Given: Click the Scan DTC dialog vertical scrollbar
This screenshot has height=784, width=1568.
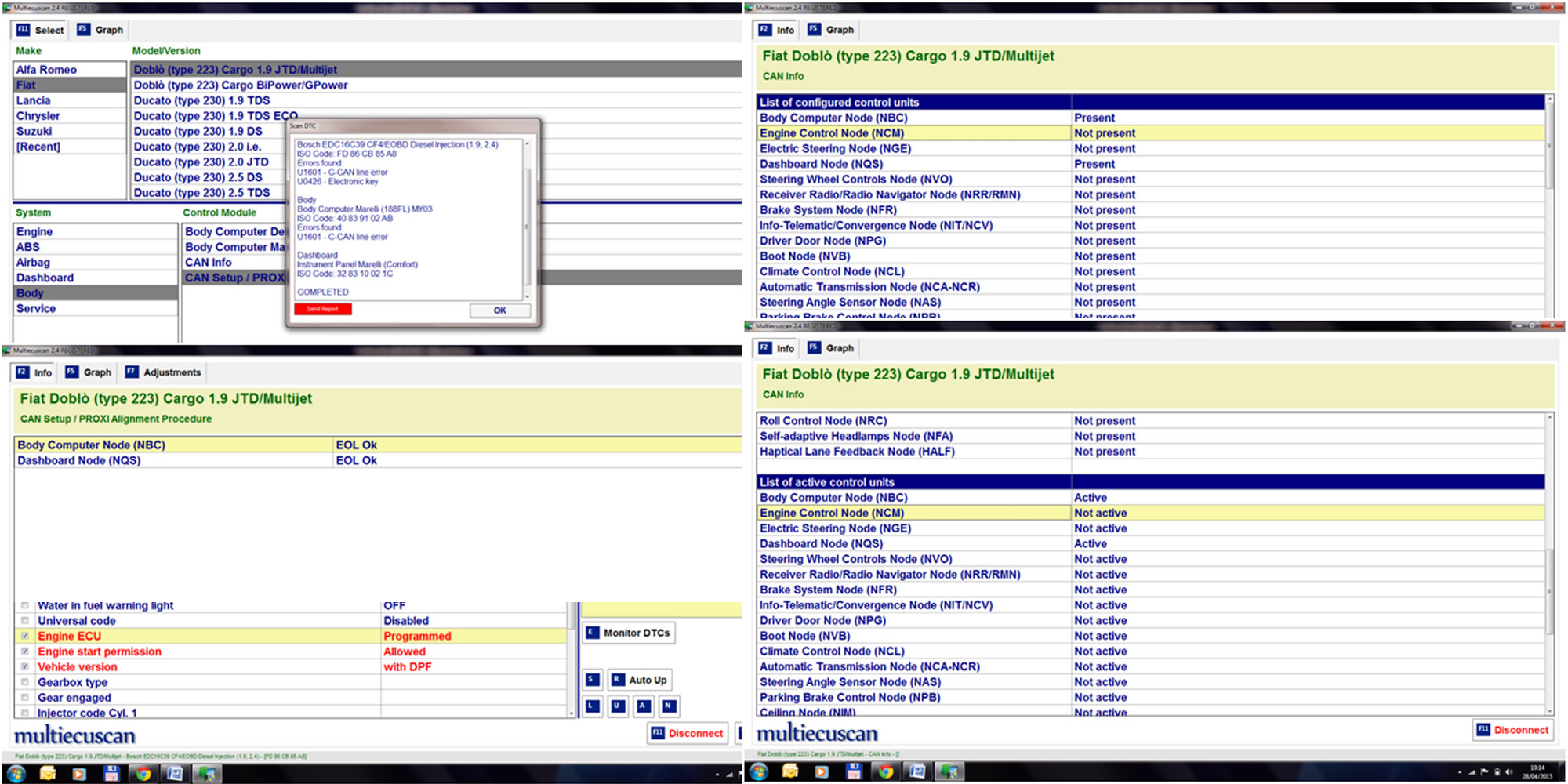Looking at the screenshot, I should tap(527, 220).
